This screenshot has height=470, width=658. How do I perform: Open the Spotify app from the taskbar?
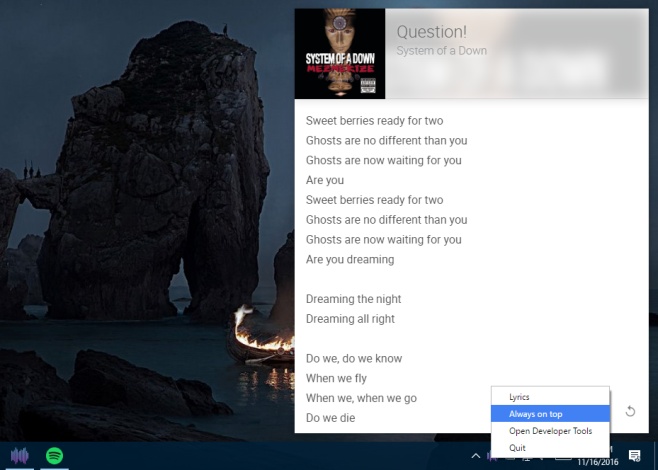click(54, 455)
